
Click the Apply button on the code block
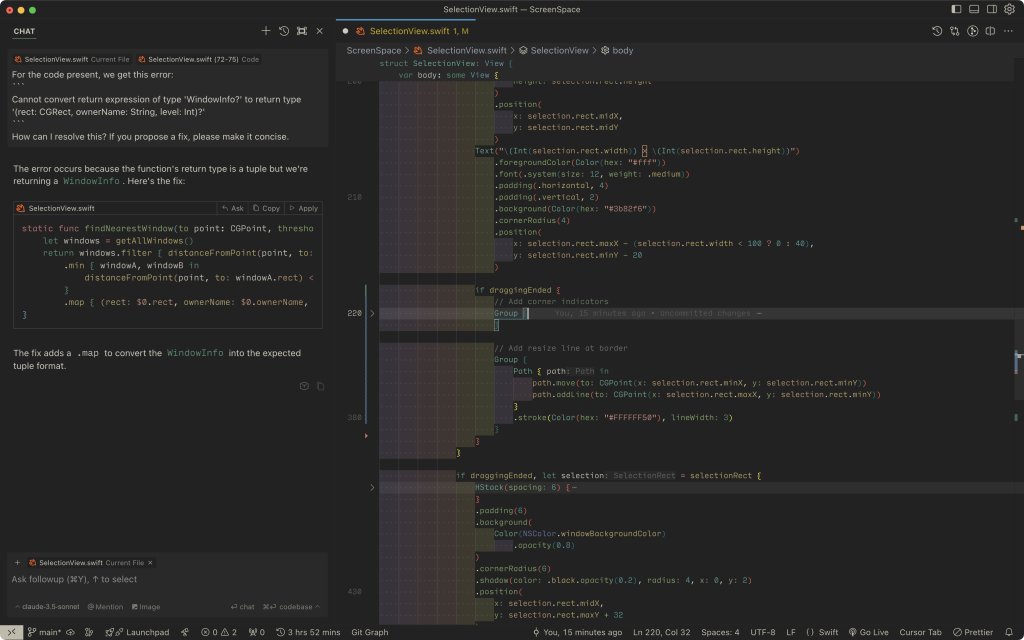pyautogui.click(x=303, y=208)
